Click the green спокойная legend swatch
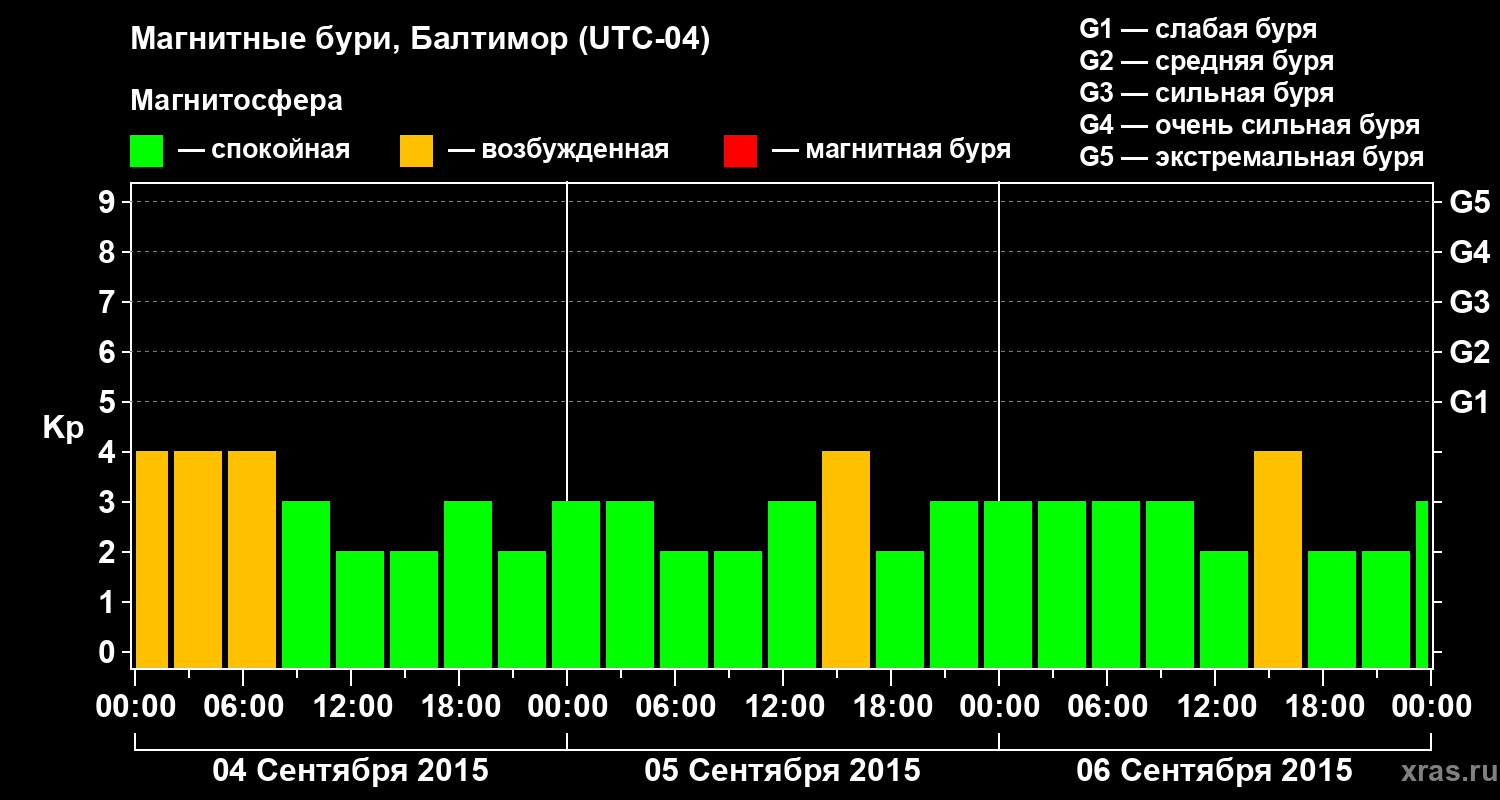Screen dimensions: 1500x800 click(146, 151)
